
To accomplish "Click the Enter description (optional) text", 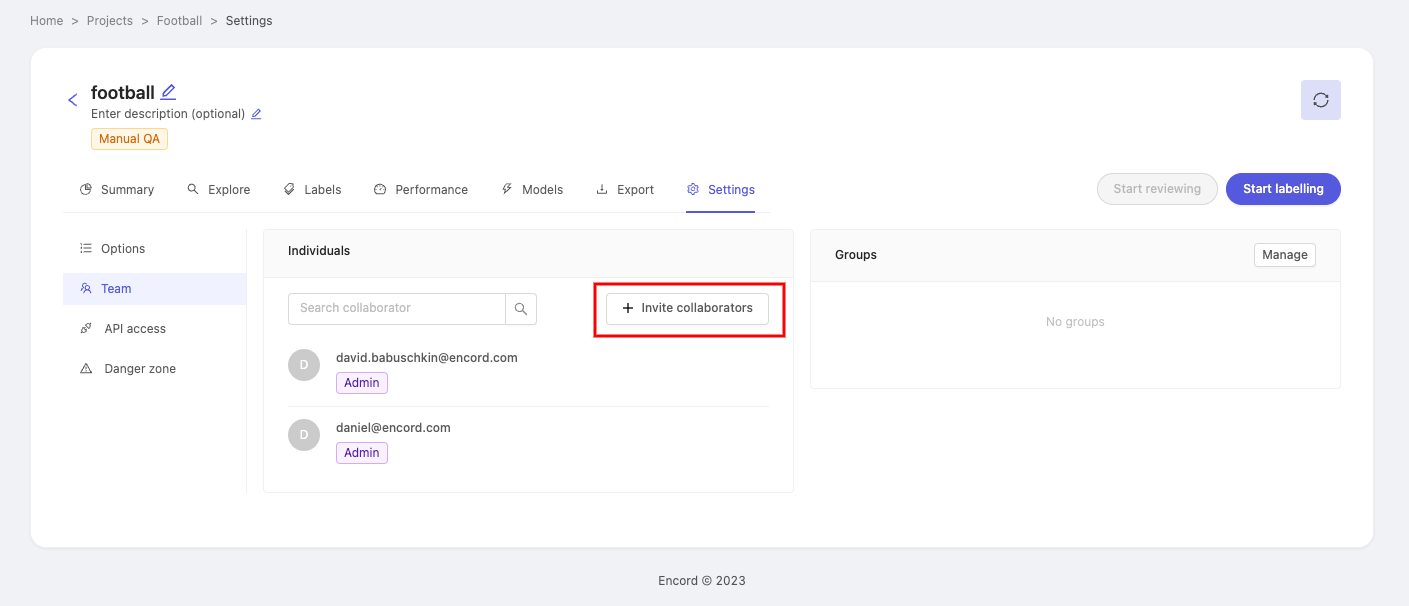I will point(168,114).
